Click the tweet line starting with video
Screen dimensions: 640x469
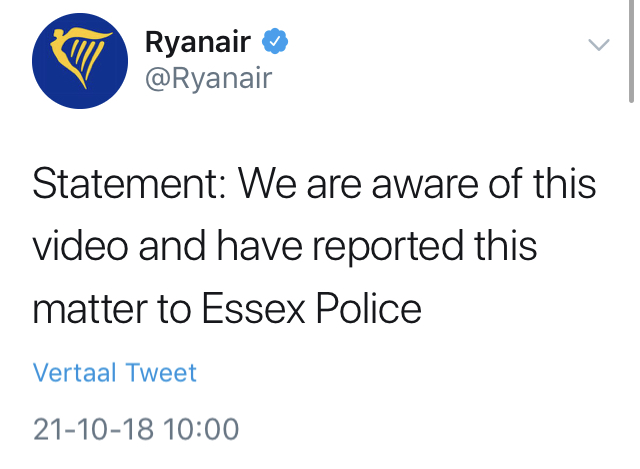(x=284, y=247)
